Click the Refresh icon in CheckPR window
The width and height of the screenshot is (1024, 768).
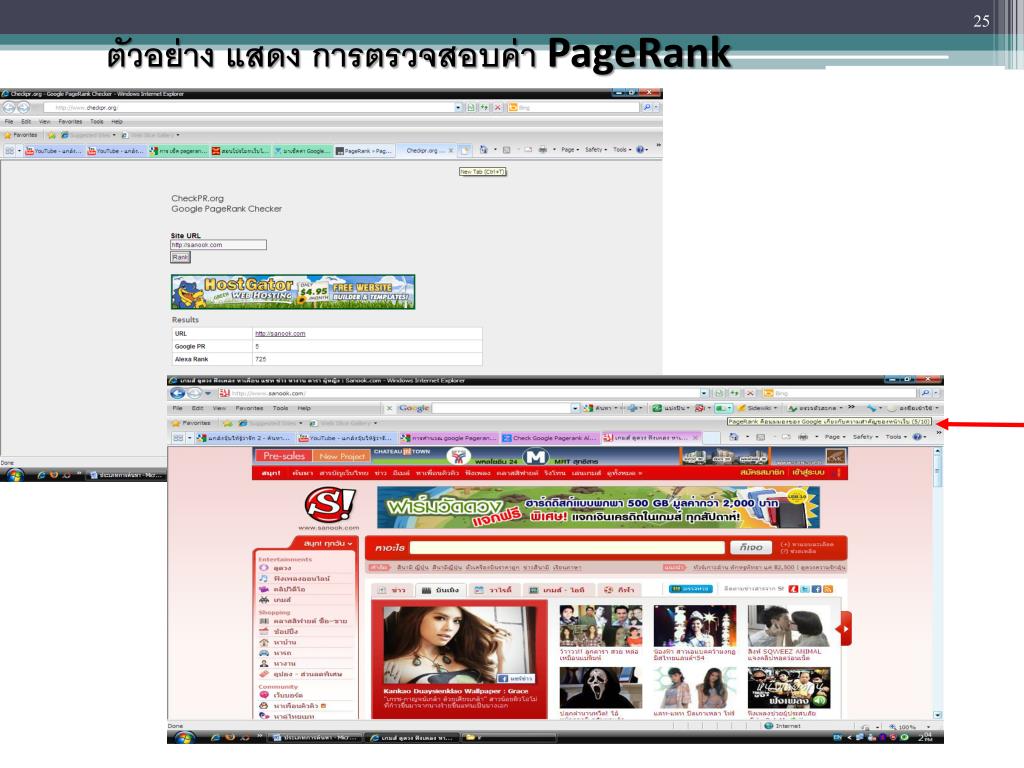click(x=485, y=108)
